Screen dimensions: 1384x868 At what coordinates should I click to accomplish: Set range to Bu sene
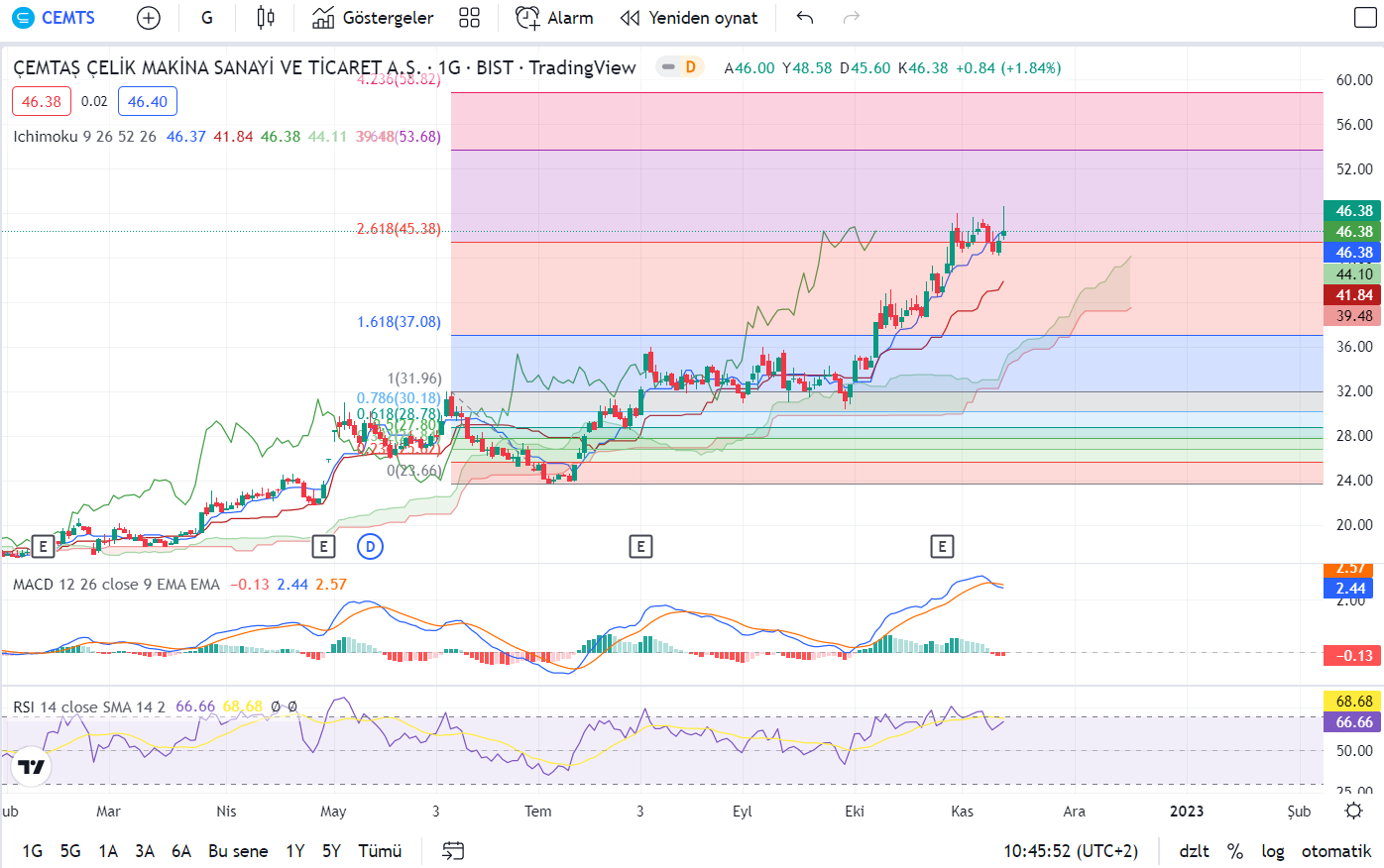pos(238,851)
